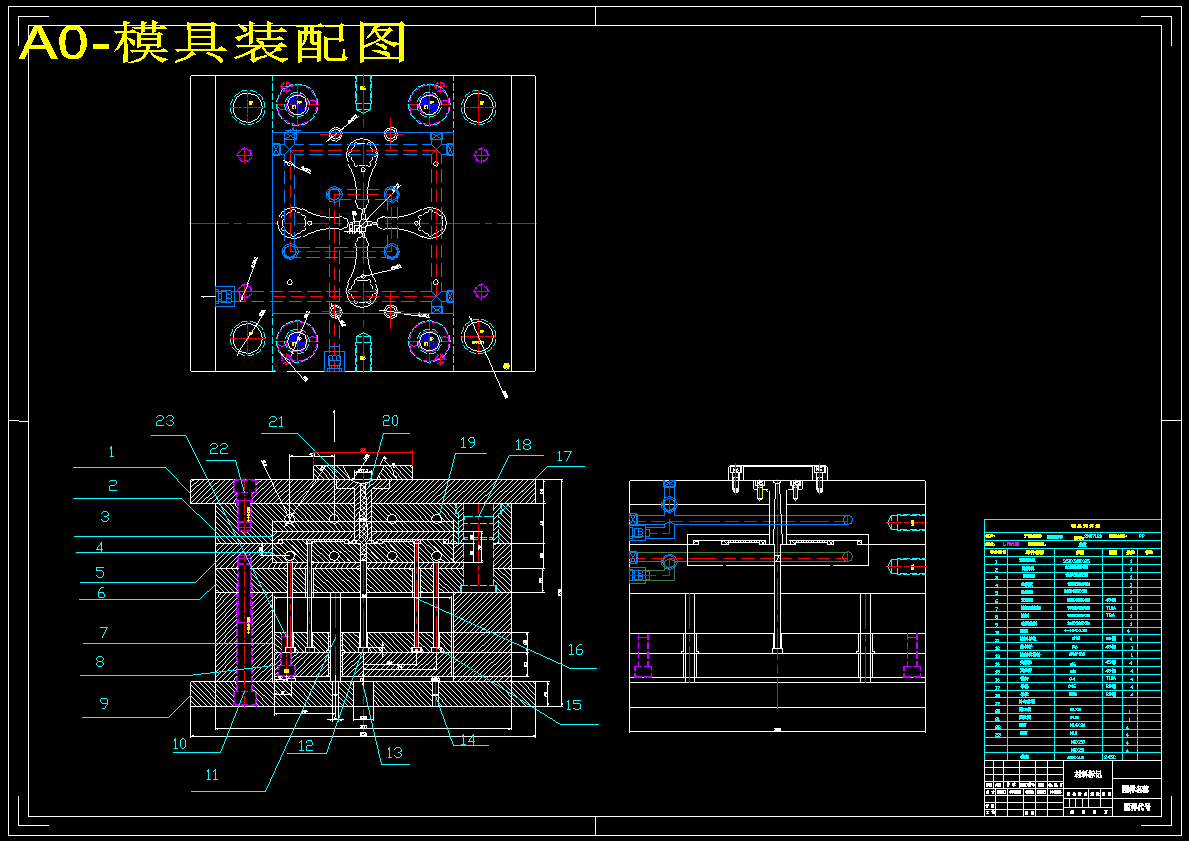Viewport: 1189px width, 841px height.
Task: Select part label 10
Action: (x=179, y=744)
